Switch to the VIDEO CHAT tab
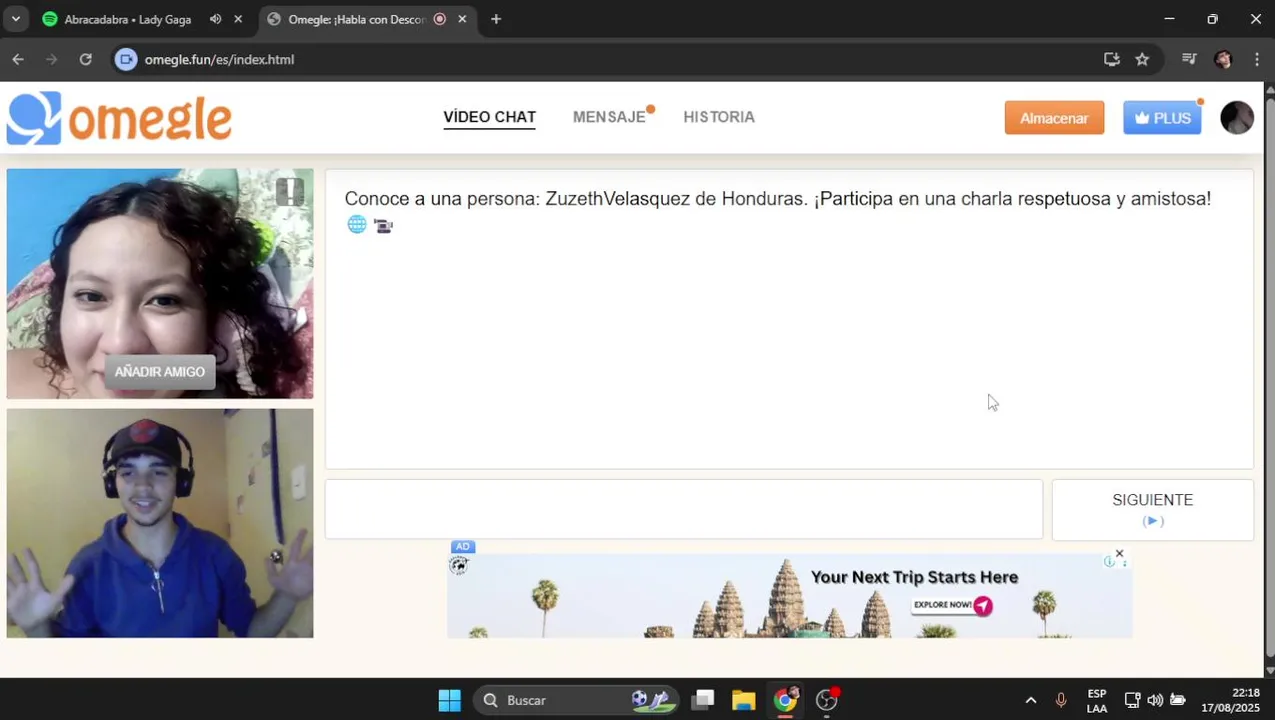This screenshot has height=720, width=1275. (490, 117)
